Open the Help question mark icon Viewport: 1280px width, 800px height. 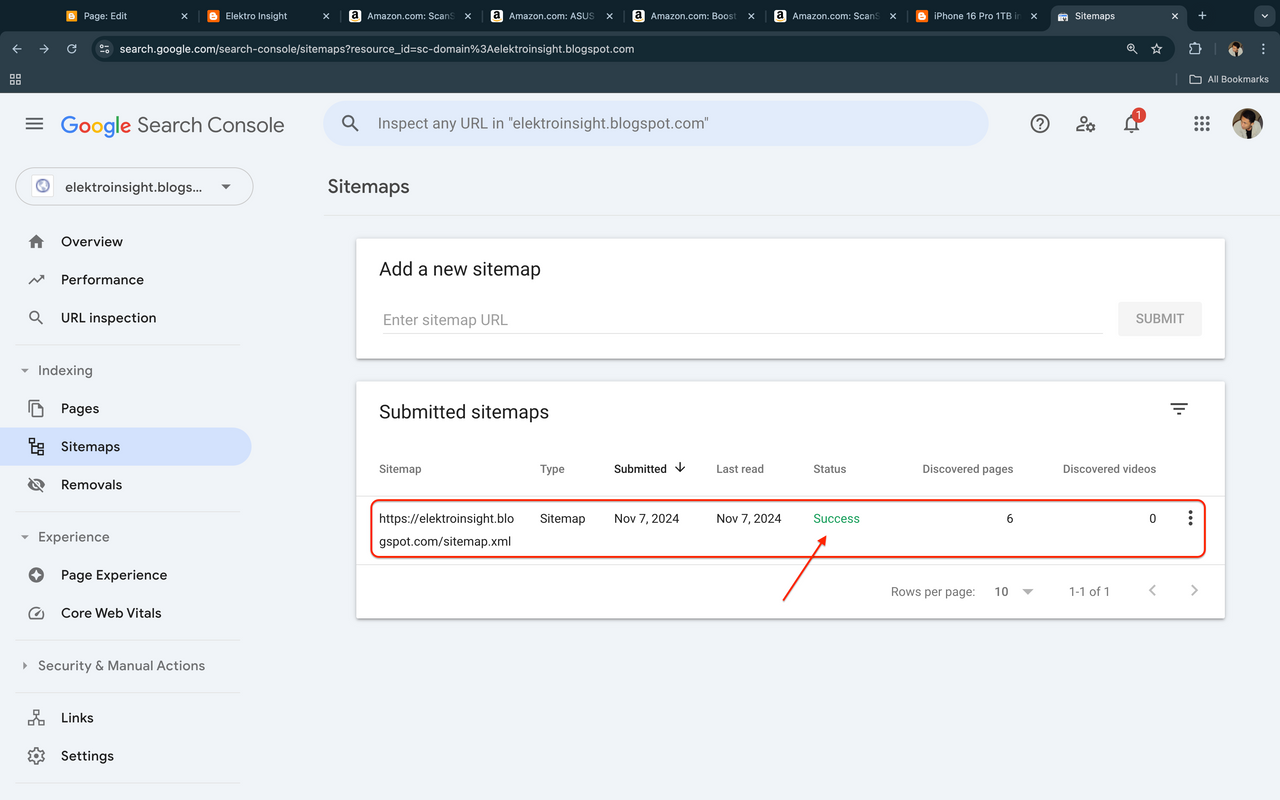(1040, 124)
